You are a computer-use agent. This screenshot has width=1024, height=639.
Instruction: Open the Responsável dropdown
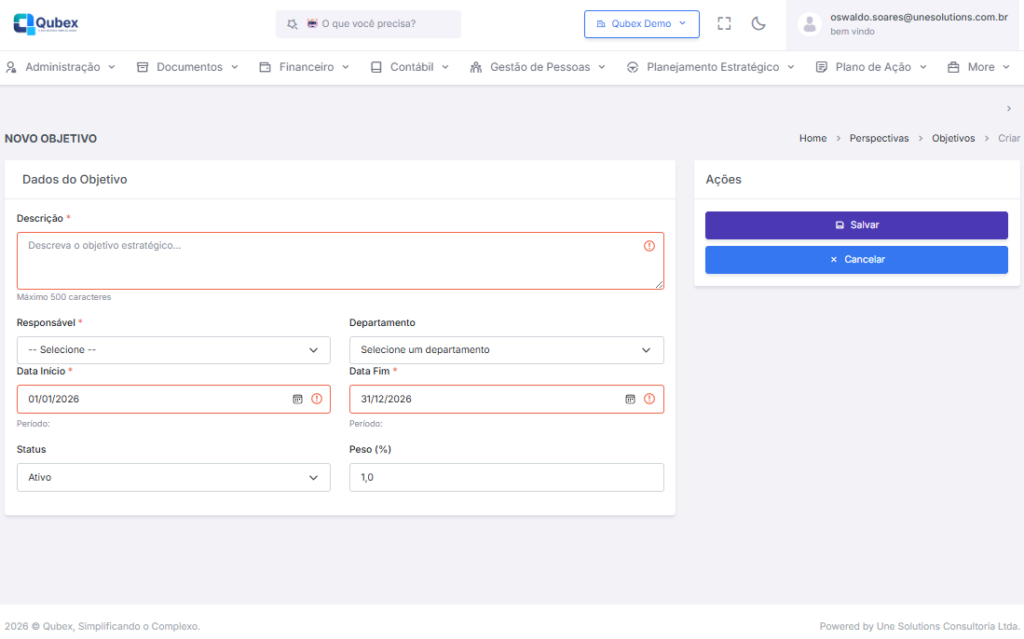pyautogui.click(x=173, y=350)
